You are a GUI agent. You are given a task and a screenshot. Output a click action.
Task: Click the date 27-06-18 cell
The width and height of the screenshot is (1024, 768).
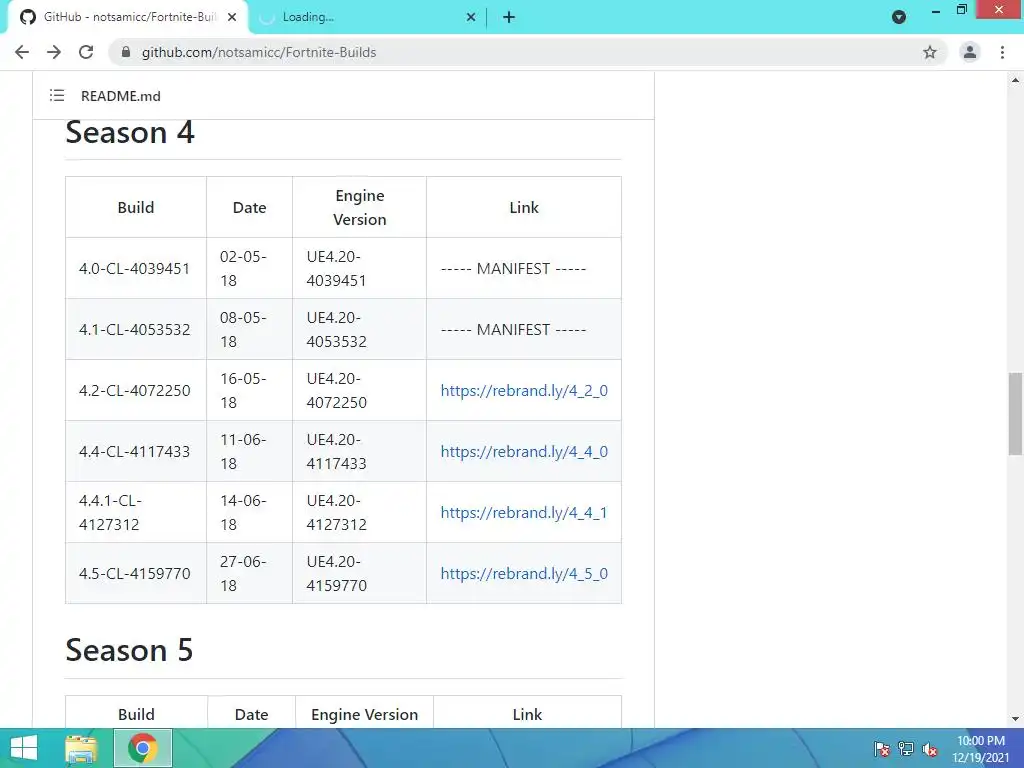pos(249,573)
